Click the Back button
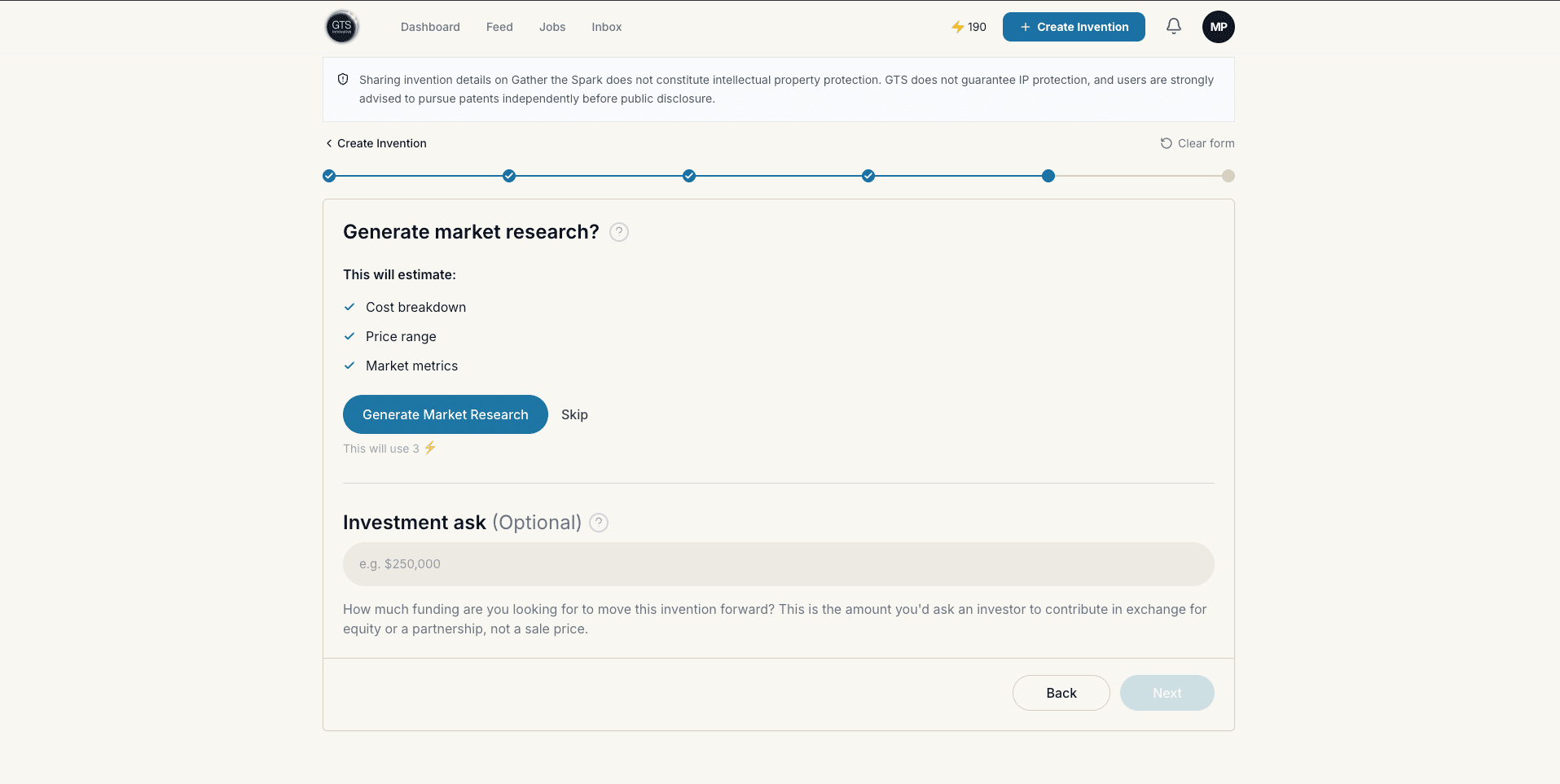1560x784 pixels. click(1061, 693)
